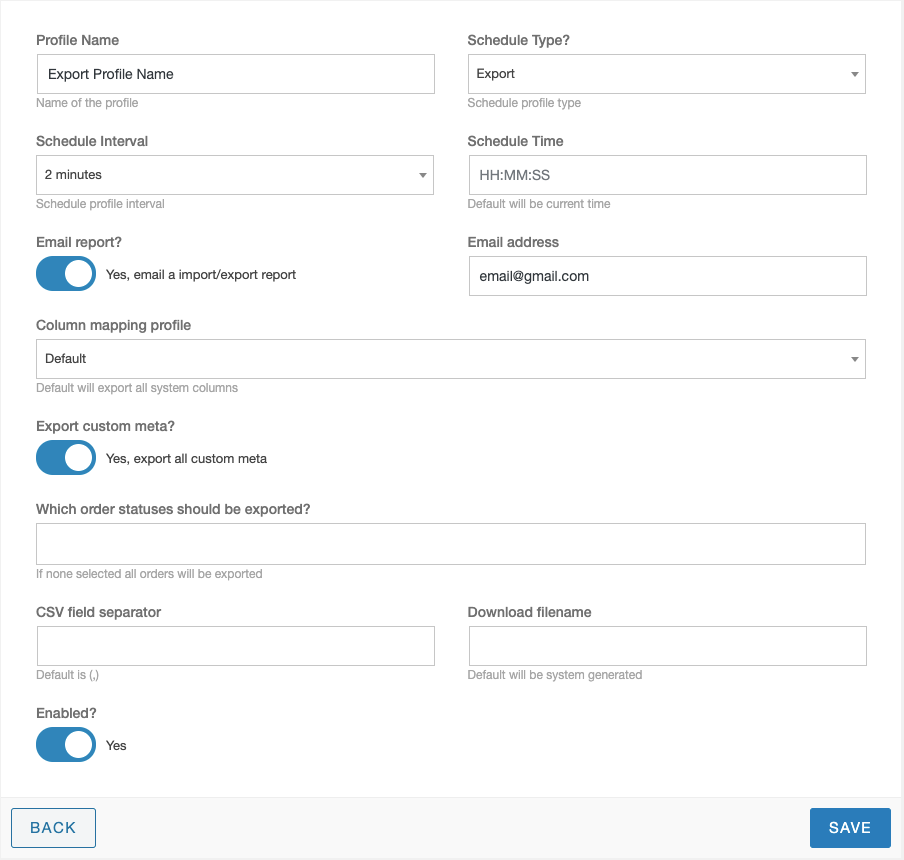Open the Schedule Type Export dropdown
This screenshot has width=904, height=860.
pos(666,74)
